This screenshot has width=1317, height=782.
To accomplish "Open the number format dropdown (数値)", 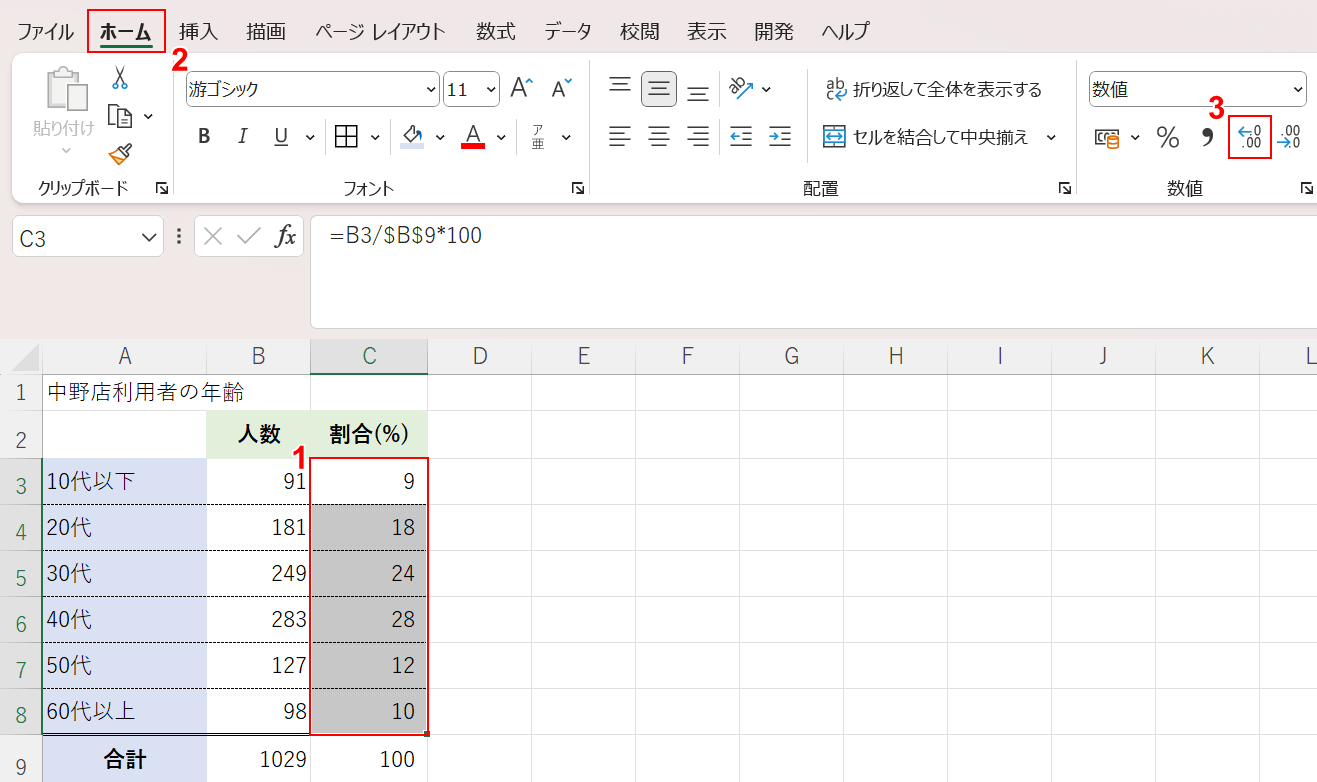I will coord(1299,89).
